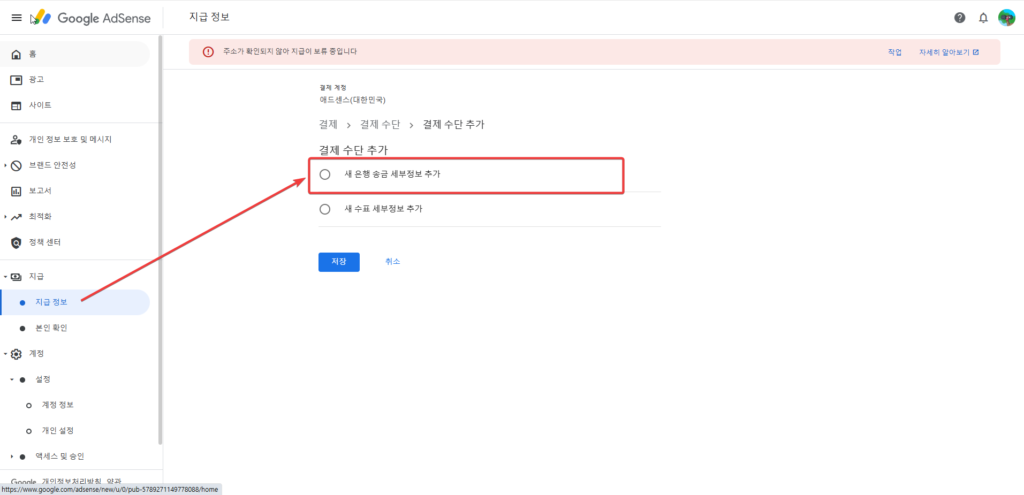Select 새 은행 송금 세부정보 추가 radio
The width and height of the screenshot is (1024, 495).
(325, 175)
